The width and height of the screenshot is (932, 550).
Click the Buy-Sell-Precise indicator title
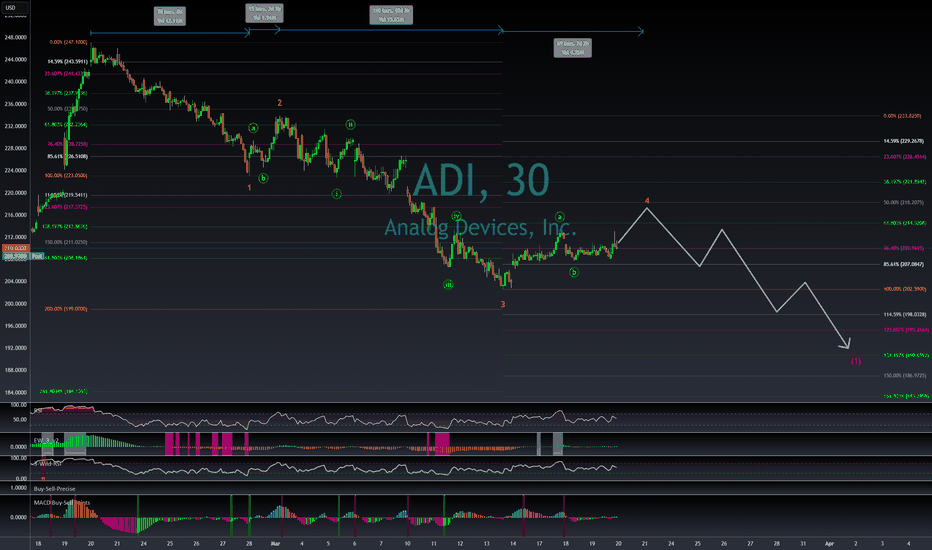(55, 489)
